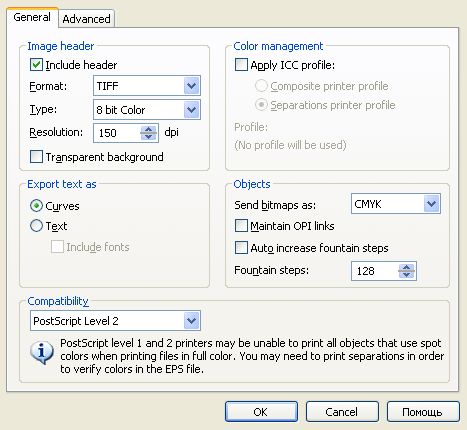
Task: Toggle Auto increase fountain steps
Action: (x=241, y=248)
